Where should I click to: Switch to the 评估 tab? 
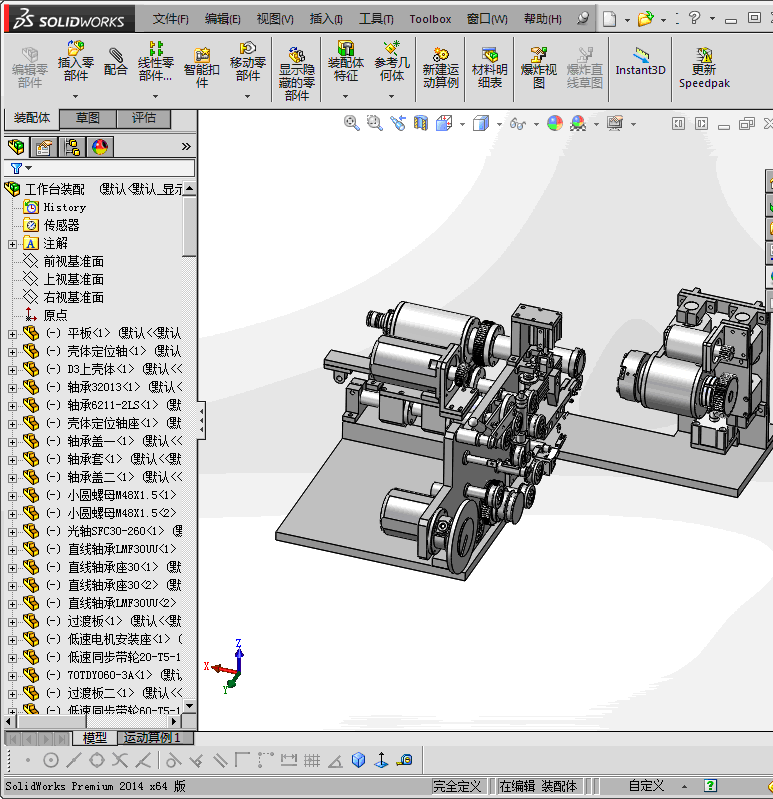point(144,118)
